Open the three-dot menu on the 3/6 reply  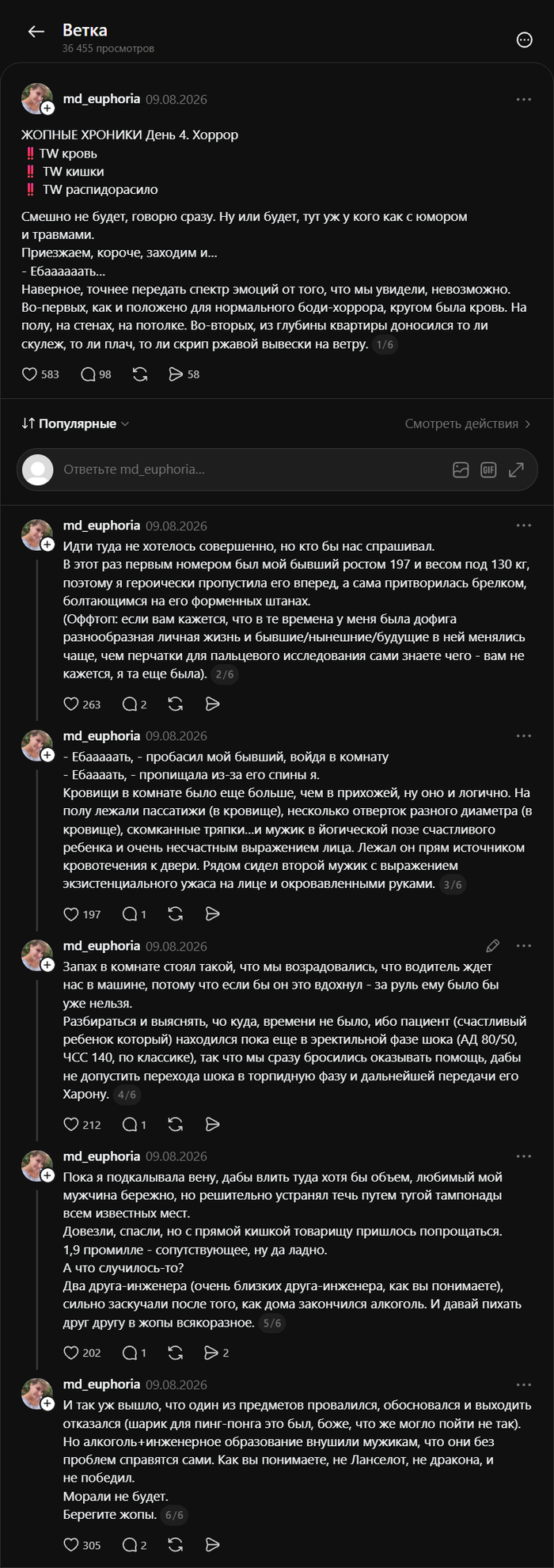(x=524, y=735)
